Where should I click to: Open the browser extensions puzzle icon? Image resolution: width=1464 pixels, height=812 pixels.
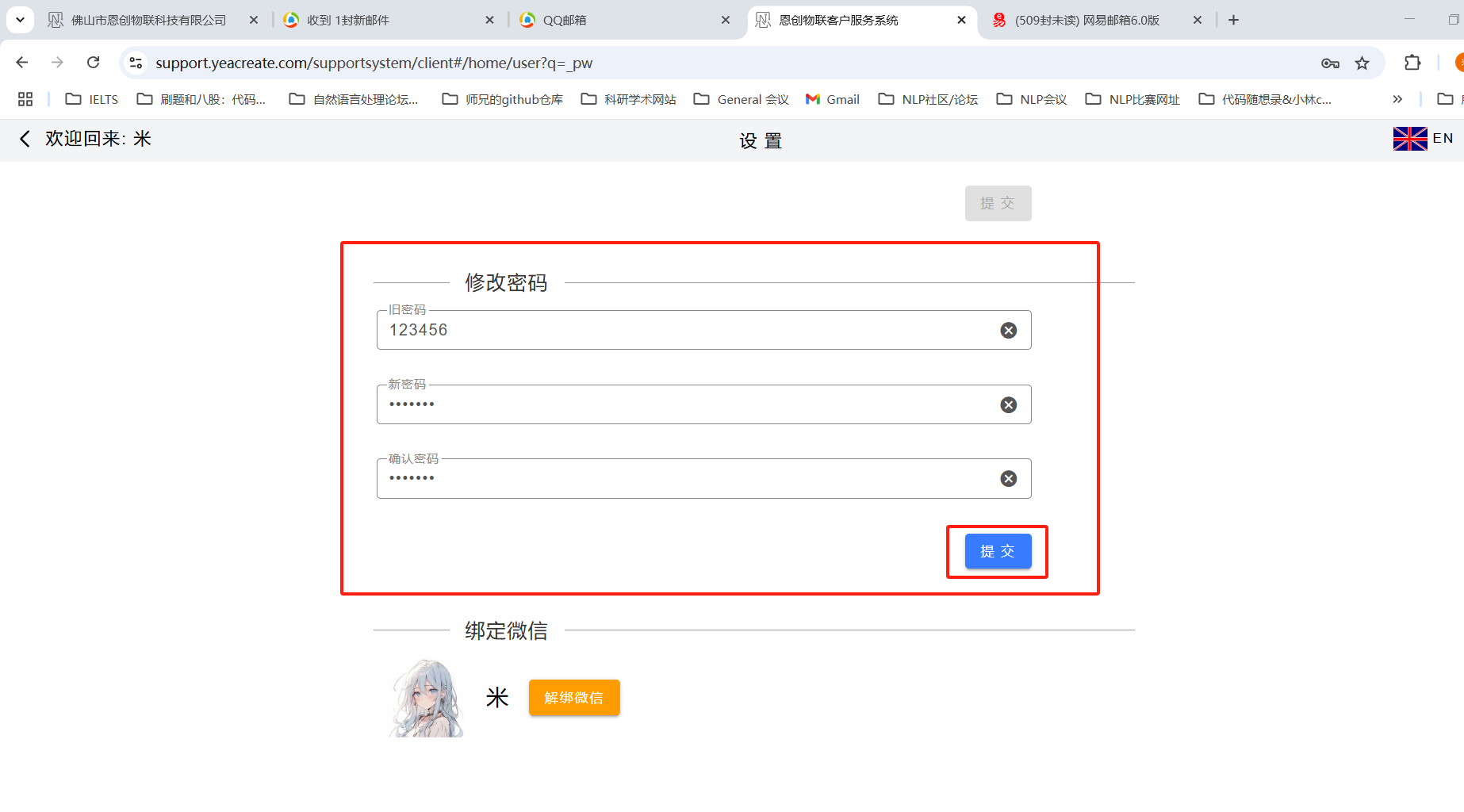pyautogui.click(x=1412, y=63)
